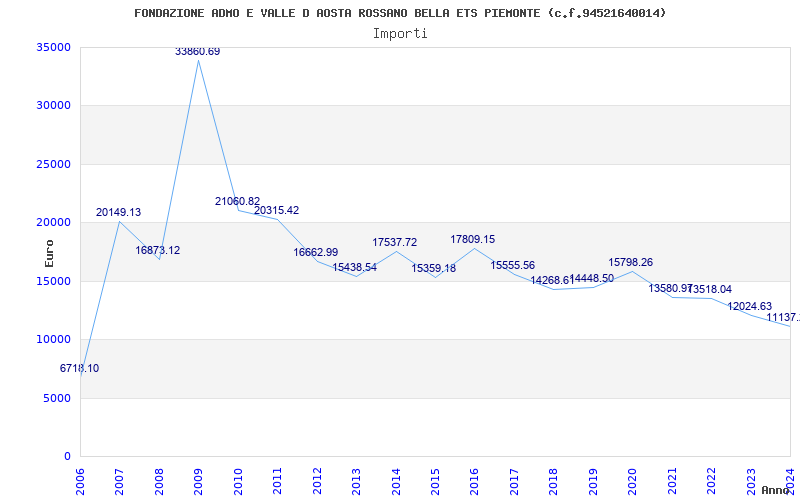800x500 pixels.
Task: Click the 2015 x-axis year label
Action: tap(435, 482)
